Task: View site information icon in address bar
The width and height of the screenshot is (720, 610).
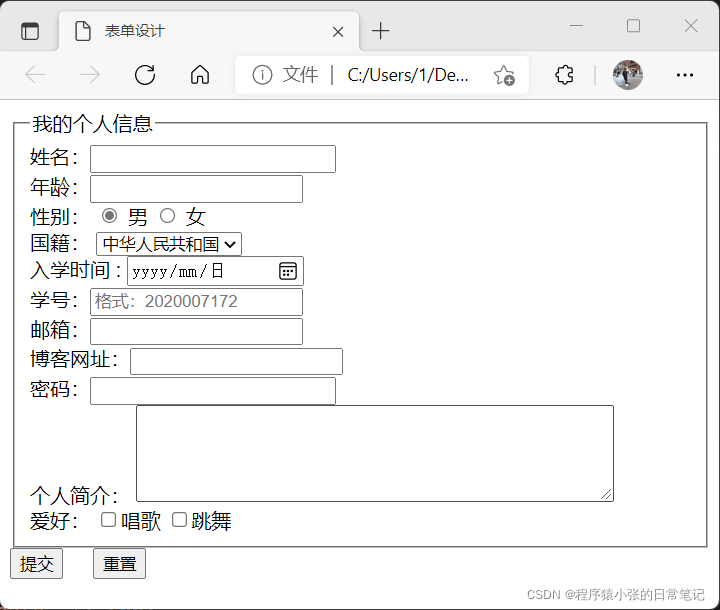Action: click(x=262, y=74)
